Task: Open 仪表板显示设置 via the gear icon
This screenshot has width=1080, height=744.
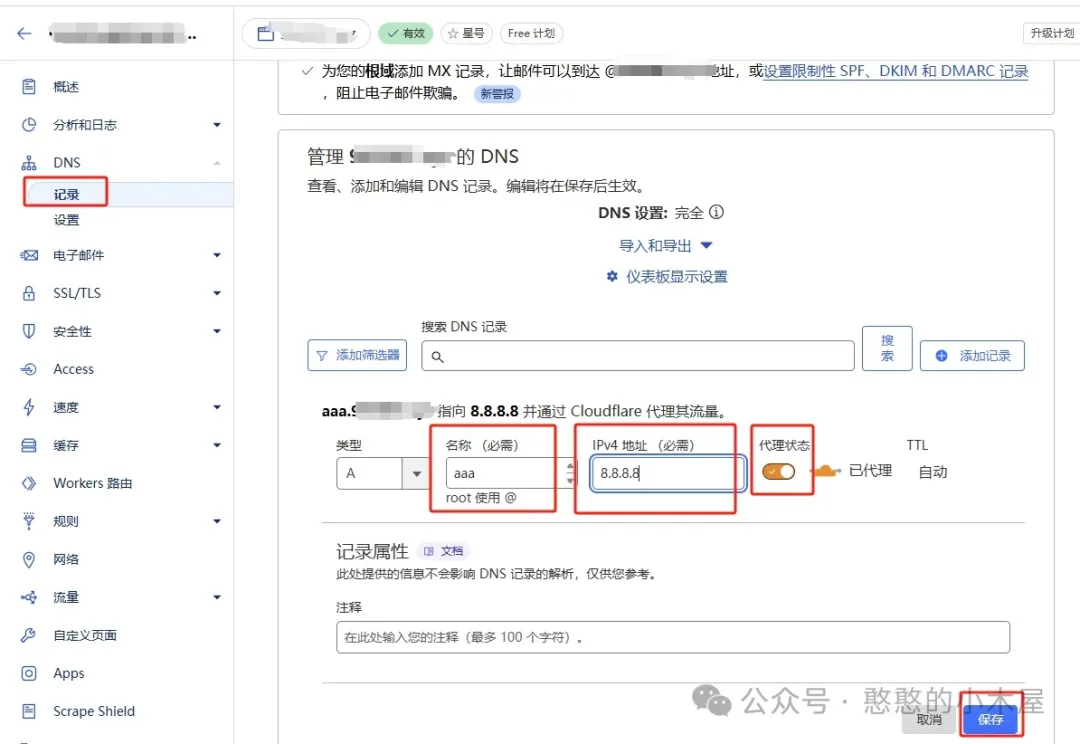Action: coord(670,277)
